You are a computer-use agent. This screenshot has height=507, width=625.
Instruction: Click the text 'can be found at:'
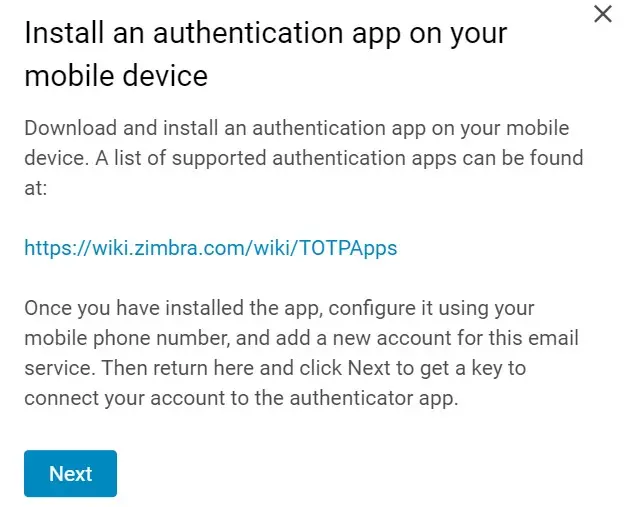304,173
